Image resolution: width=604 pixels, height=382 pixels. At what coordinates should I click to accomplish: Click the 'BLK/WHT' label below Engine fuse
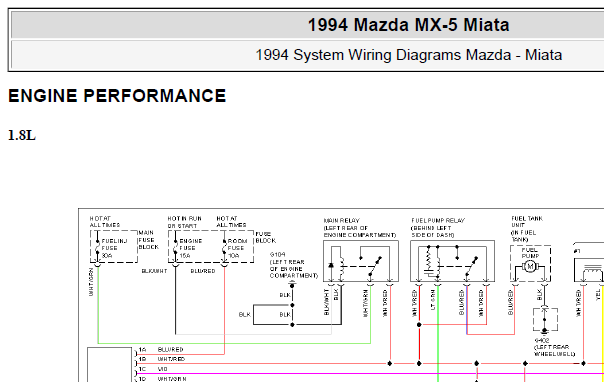(x=154, y=271)
